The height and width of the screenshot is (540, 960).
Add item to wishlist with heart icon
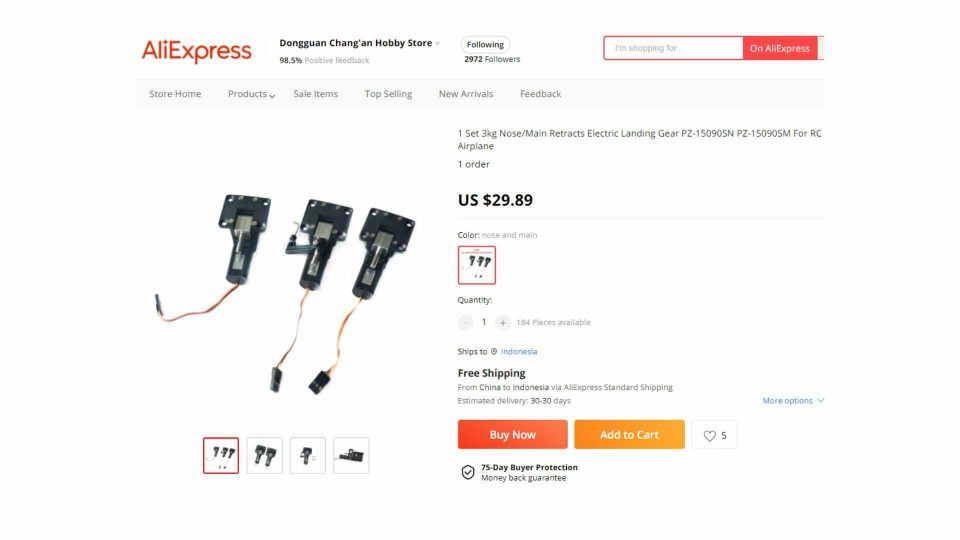[x=714, y=435]
